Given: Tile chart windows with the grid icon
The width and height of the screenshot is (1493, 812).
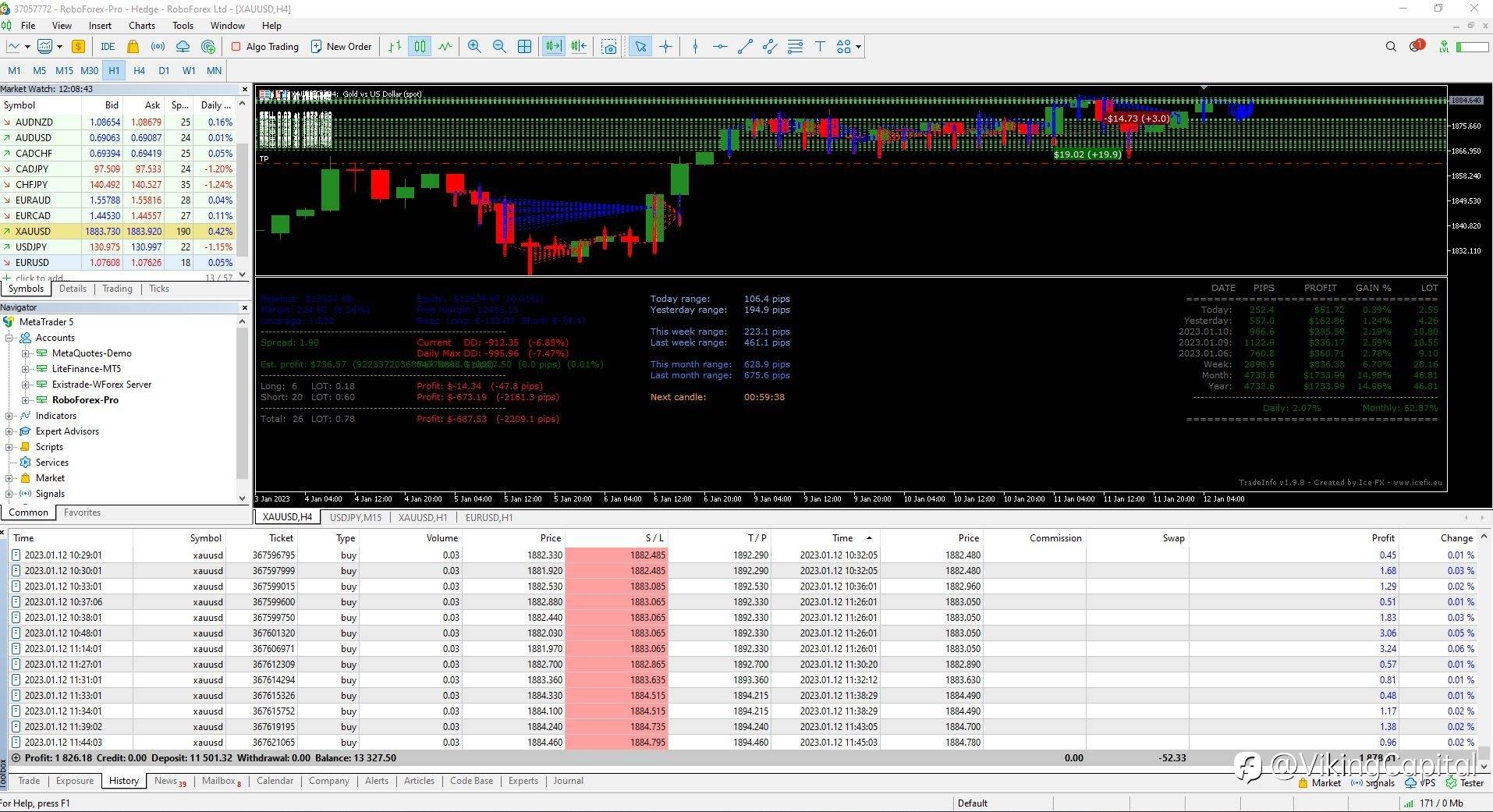Looking at the screenshot, I should point(525,47).
